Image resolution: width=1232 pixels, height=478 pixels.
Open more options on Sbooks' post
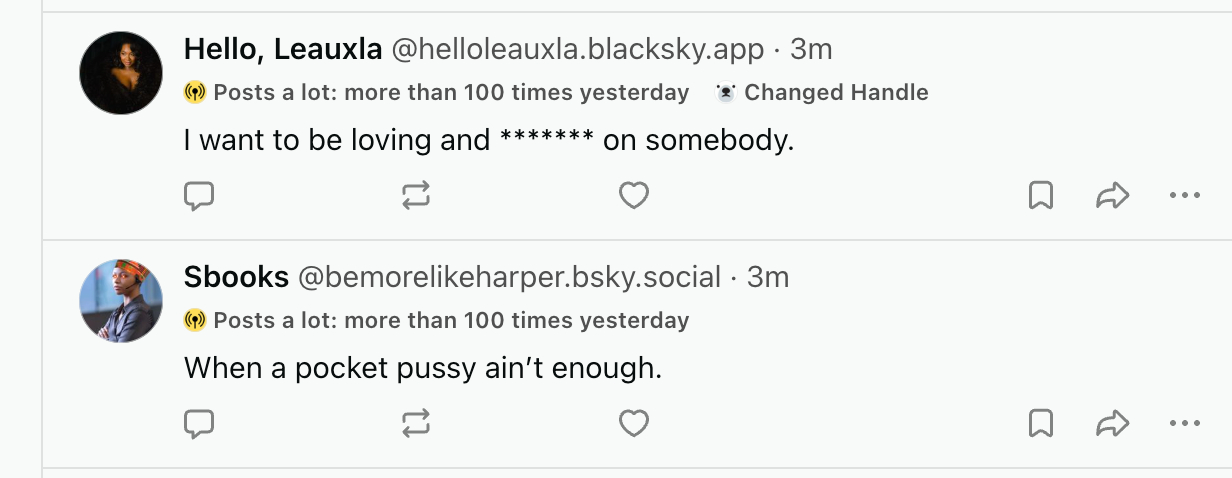click(x=1184, y=424)
